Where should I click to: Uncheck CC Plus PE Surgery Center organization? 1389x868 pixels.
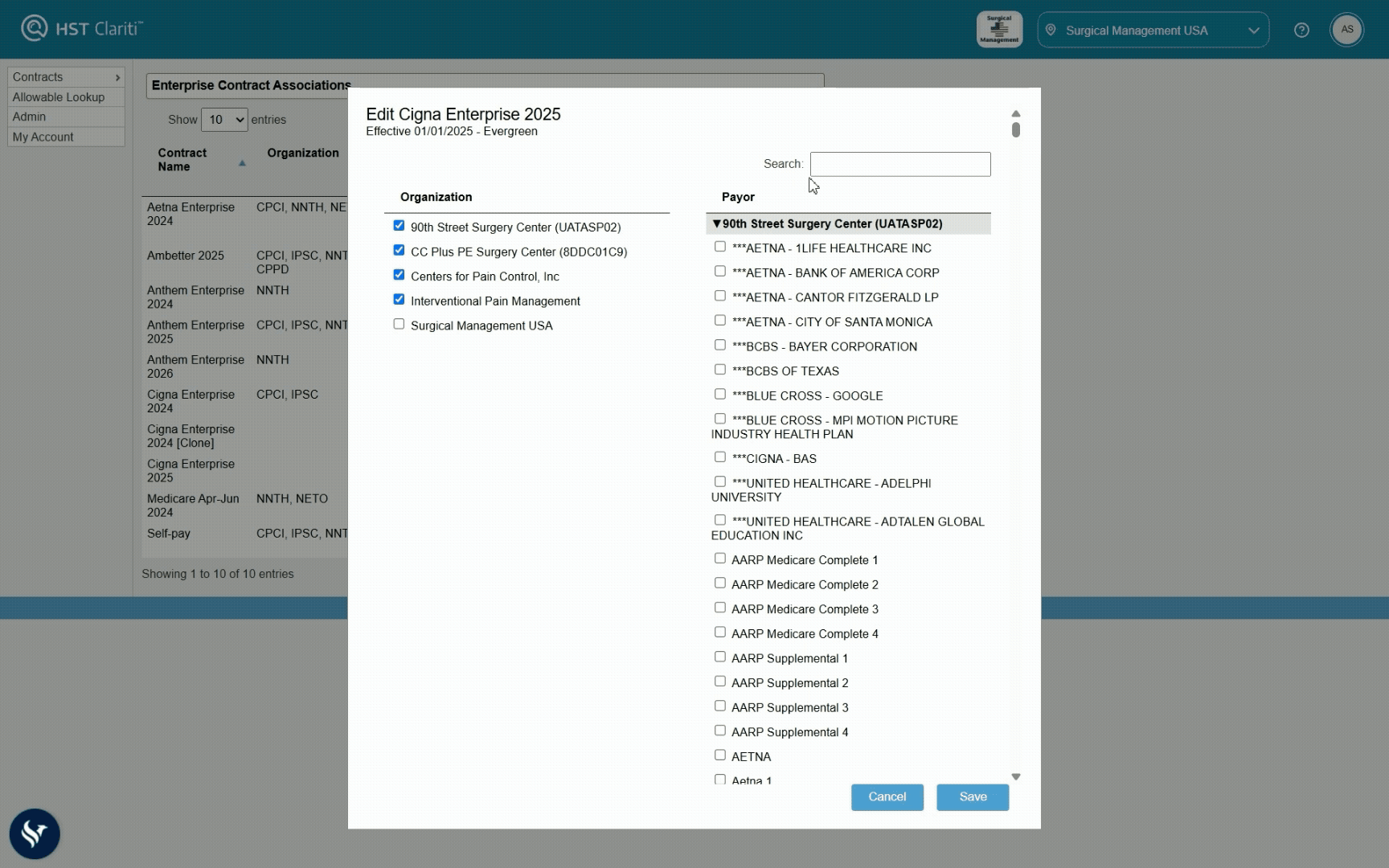(399, 251)
